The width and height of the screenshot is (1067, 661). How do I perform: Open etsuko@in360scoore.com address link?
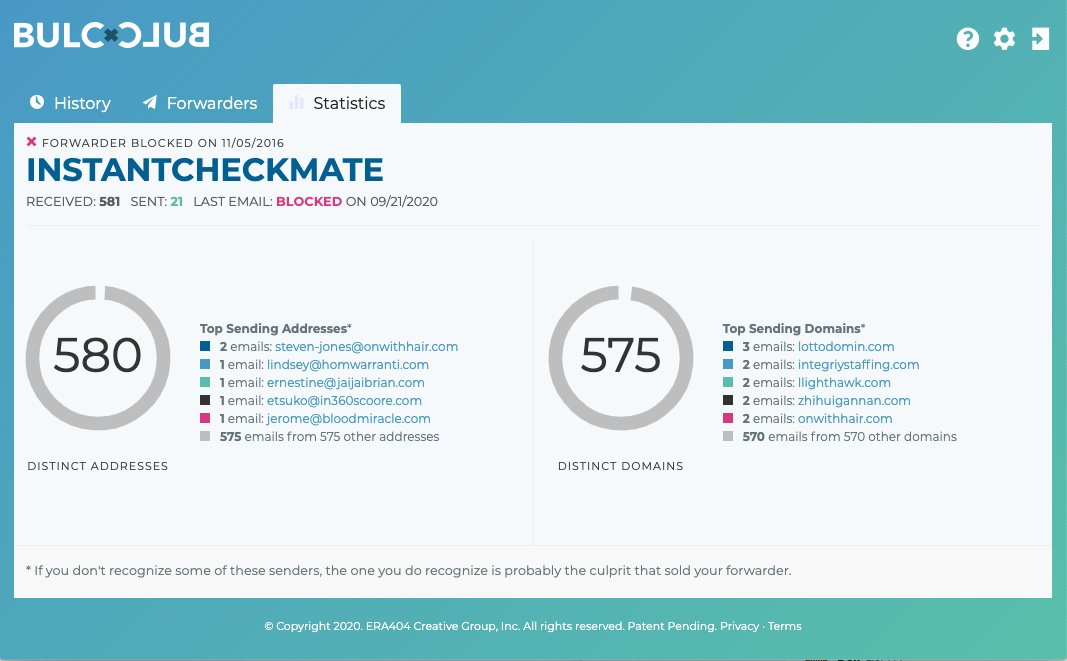click(344, 400)
